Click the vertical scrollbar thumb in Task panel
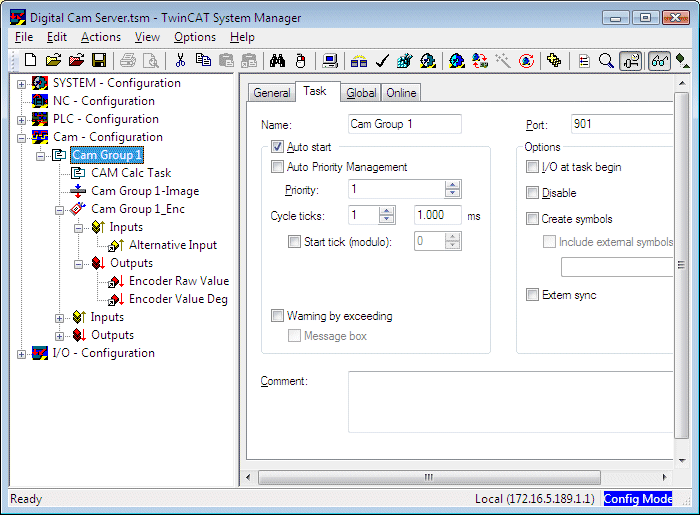700x515 pixels. pos(682,266)
